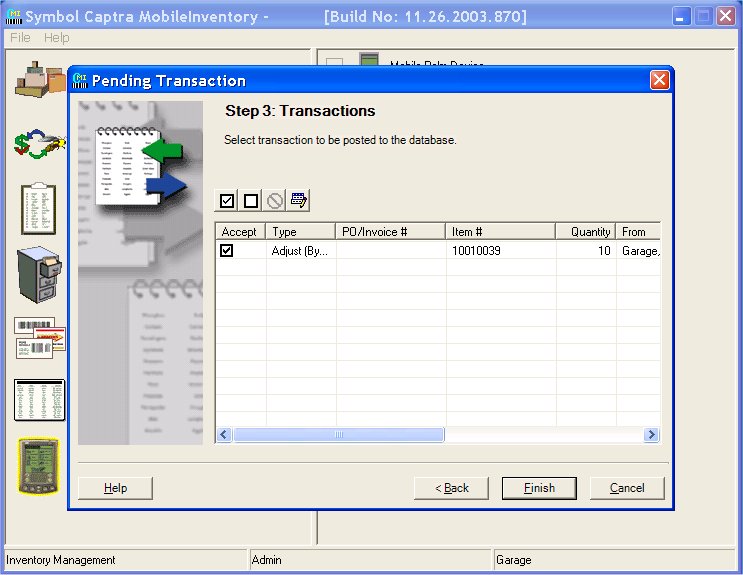Open the Help menu in menu bar

tap(56, 37)
